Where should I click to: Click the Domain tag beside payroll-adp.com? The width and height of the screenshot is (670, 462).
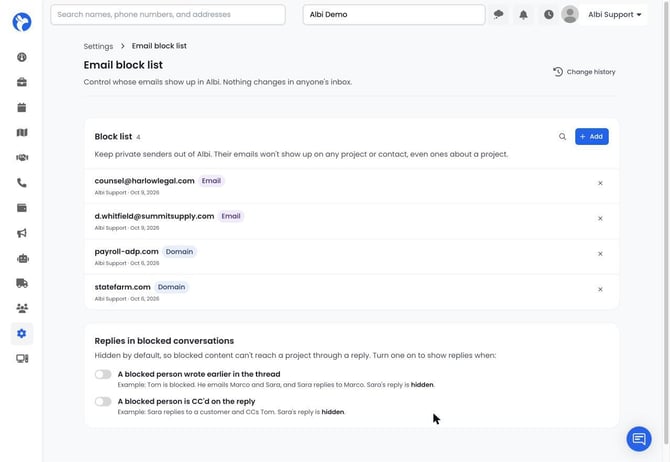[179, 252]
